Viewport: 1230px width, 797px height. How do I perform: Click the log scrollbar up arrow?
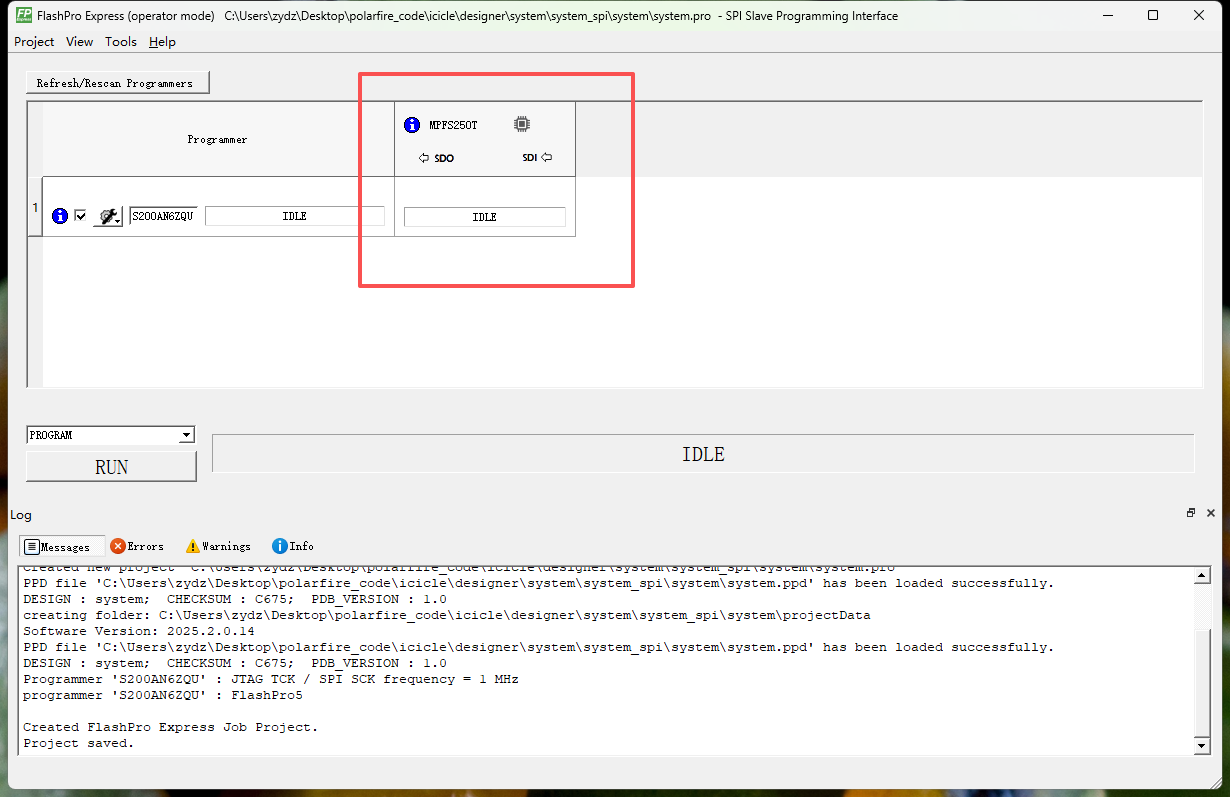tap(1202, 574)
